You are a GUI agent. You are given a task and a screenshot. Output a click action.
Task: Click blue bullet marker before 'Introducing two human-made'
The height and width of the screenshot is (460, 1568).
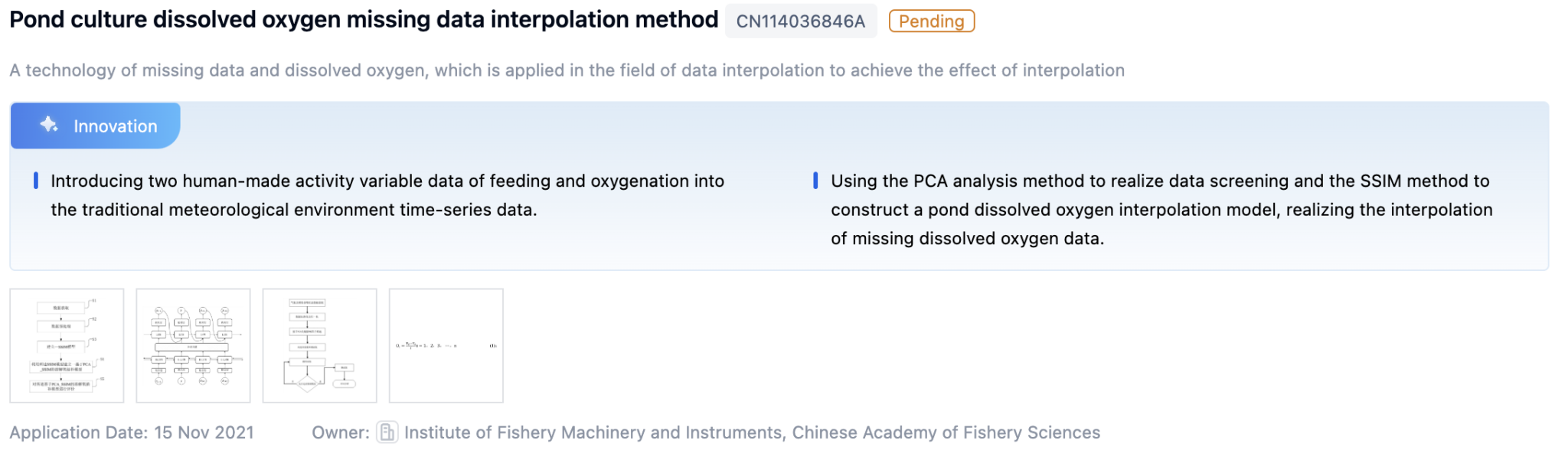(x=36, y=181)
